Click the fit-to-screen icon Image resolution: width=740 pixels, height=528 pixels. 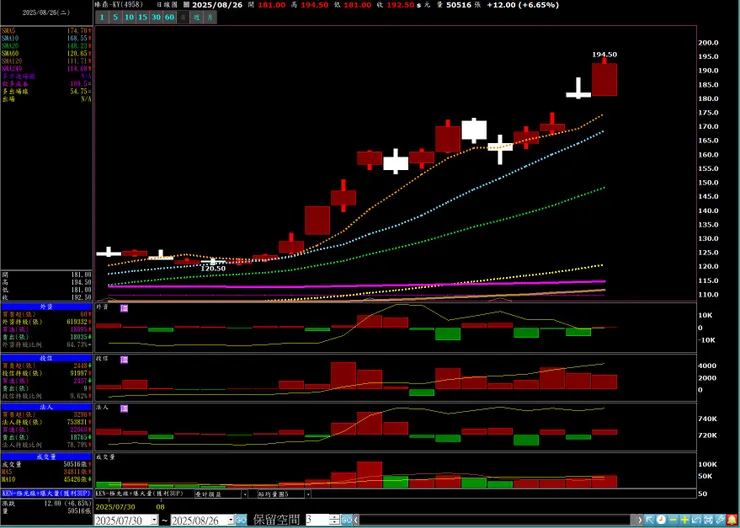click(x=708, y=520)
